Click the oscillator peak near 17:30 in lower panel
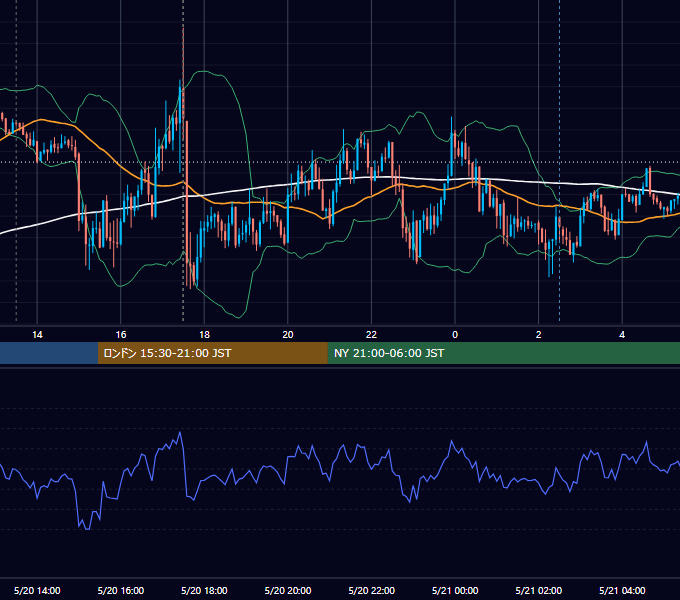Viewport: 680px width, 600px height. point(180,432)
